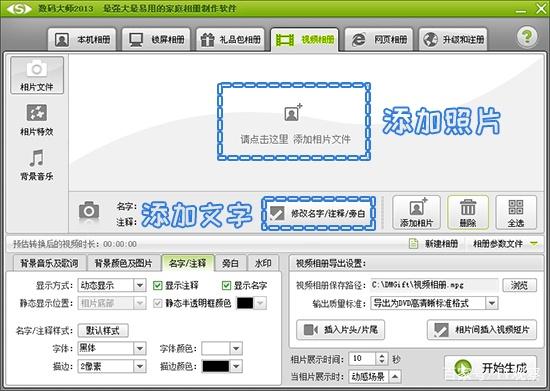Open the 水印 tab
This screenshot has width=550, height=391.
pyautogui.click(x=263, y=263)
